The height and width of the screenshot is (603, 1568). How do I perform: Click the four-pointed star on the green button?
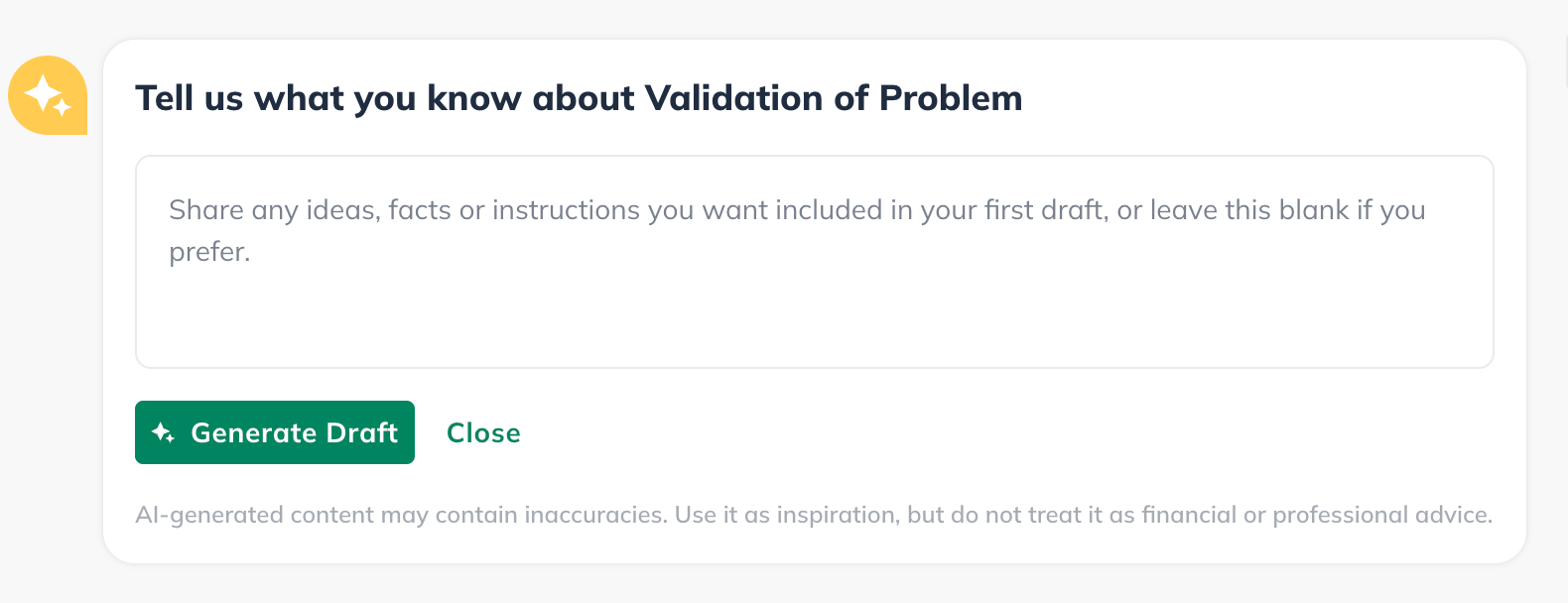[162, 432]
